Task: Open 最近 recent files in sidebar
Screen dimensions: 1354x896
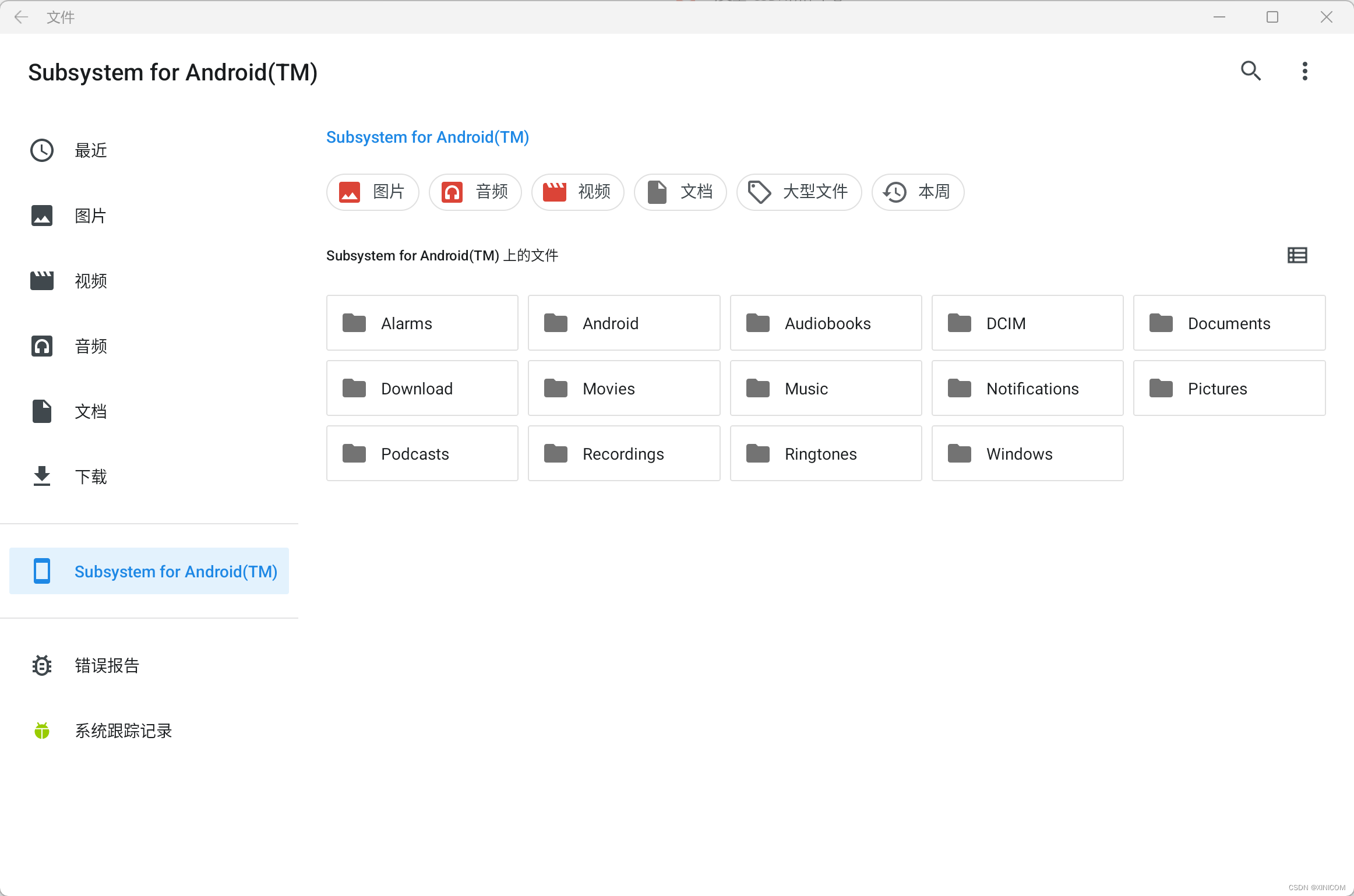Action: click(x=90, y=150)
